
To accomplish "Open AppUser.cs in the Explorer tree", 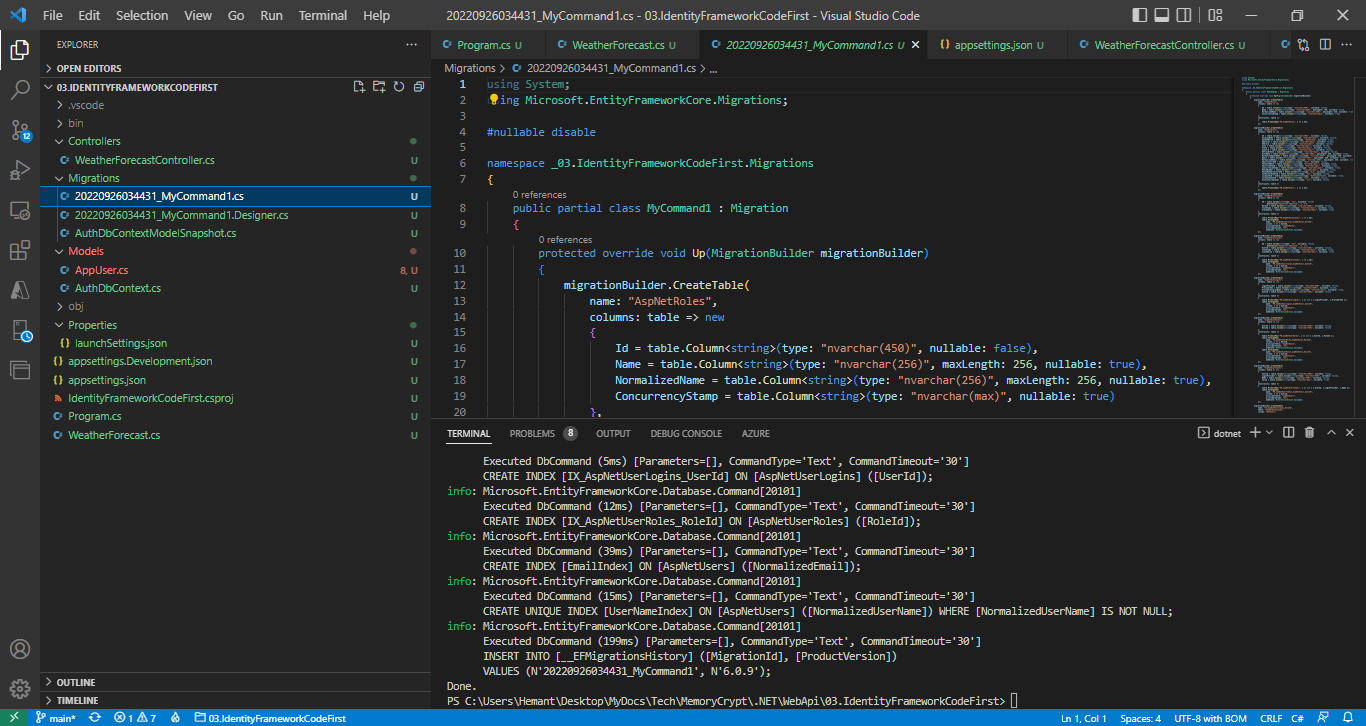I will pos(236,270).
